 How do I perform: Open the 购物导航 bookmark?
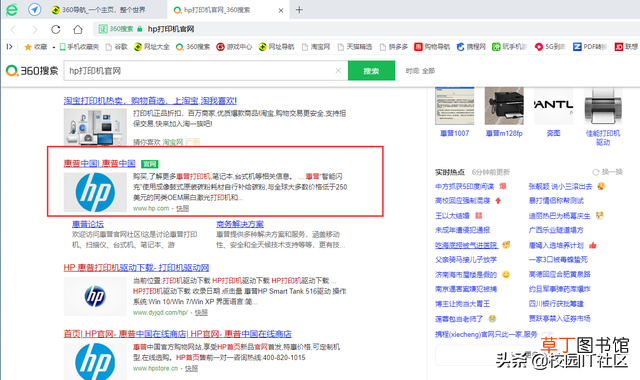click(x=432, y=47)
